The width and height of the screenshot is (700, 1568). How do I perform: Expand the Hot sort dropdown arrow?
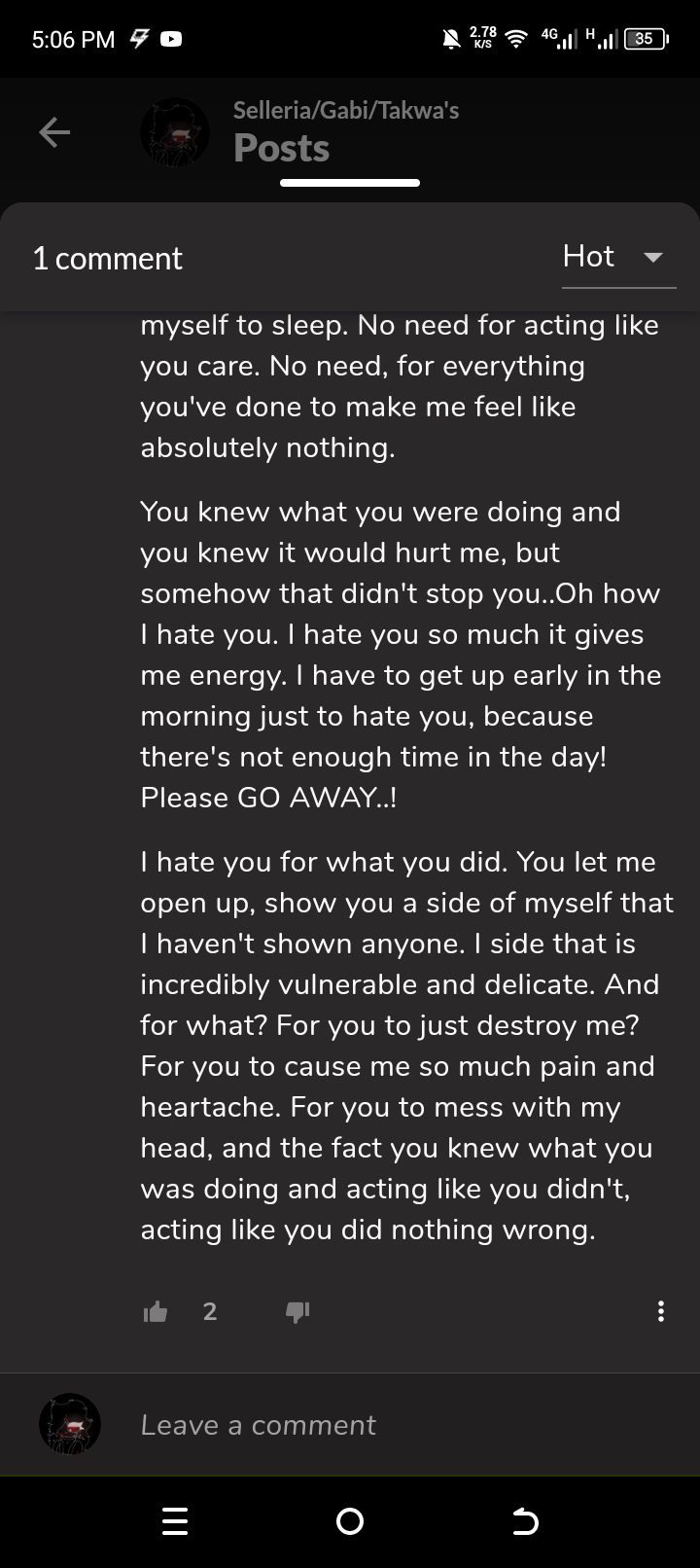(x=653, y=258)
